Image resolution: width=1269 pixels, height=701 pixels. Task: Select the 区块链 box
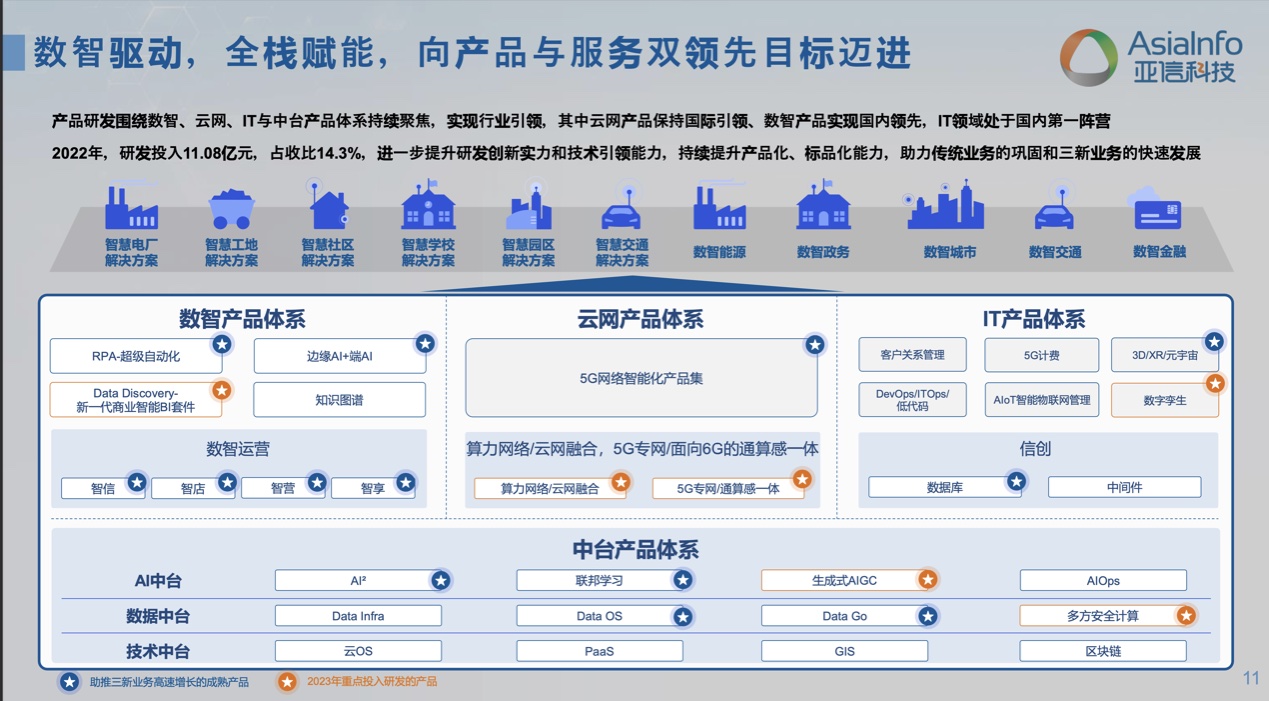1102,651
